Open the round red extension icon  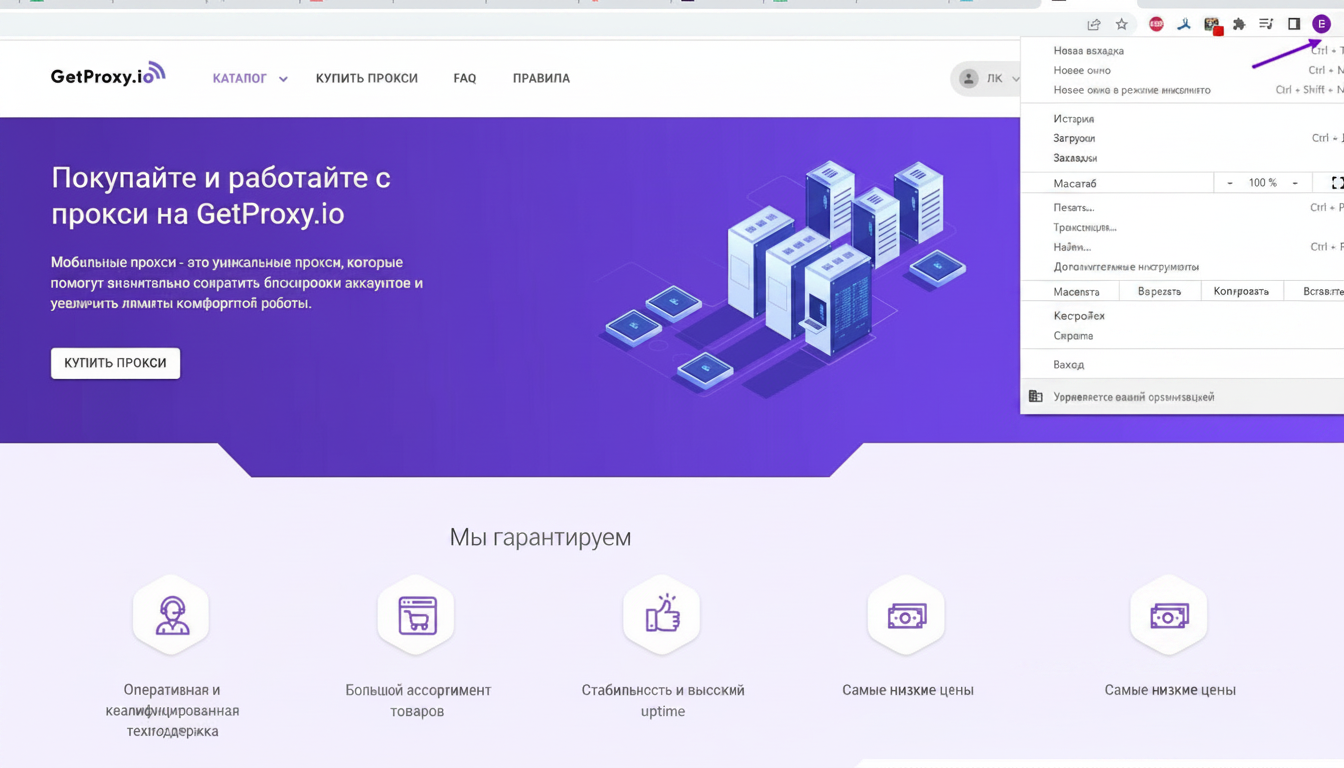point(1156,24)
